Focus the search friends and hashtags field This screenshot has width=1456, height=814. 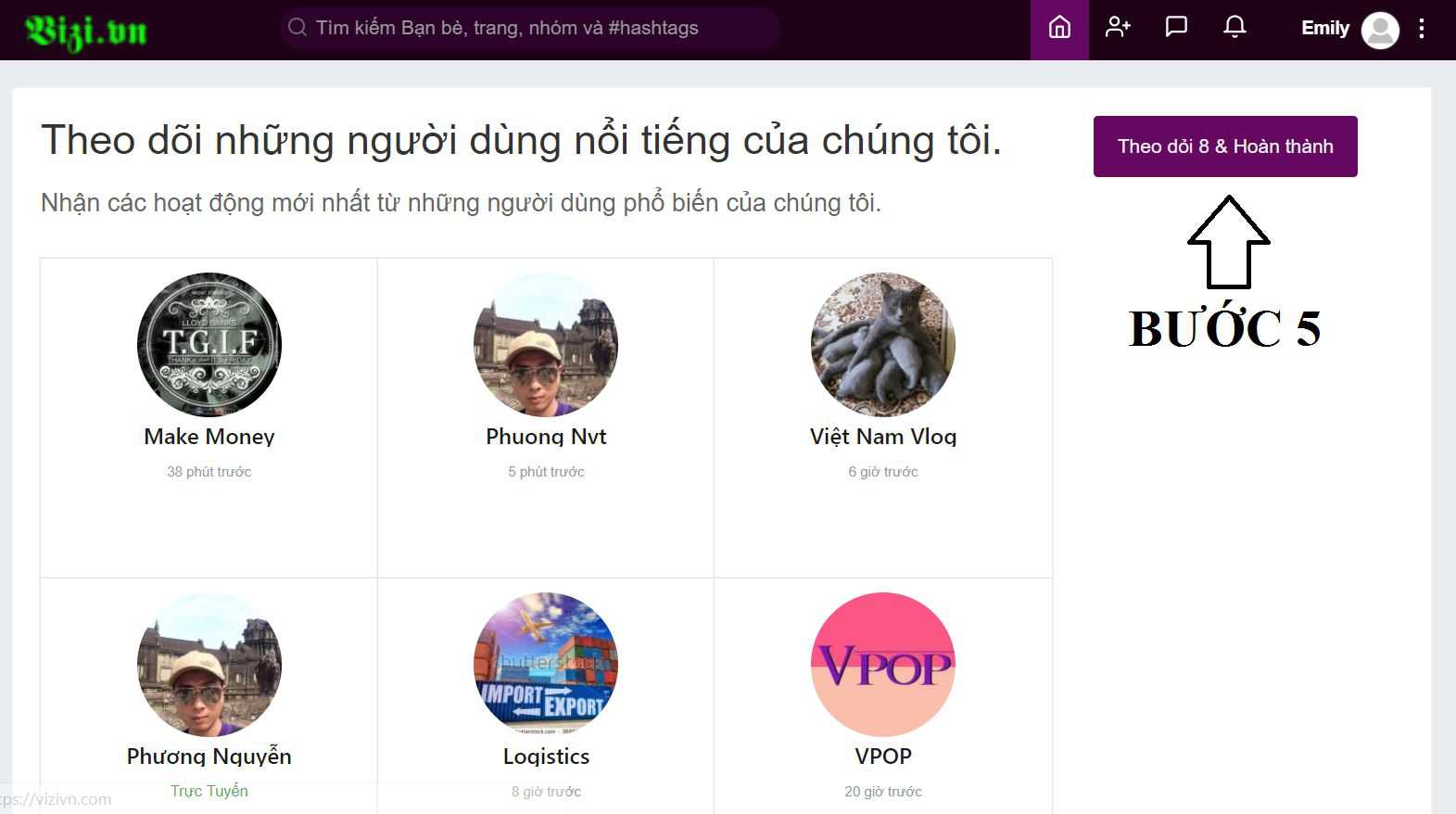[x=538, y=28]
